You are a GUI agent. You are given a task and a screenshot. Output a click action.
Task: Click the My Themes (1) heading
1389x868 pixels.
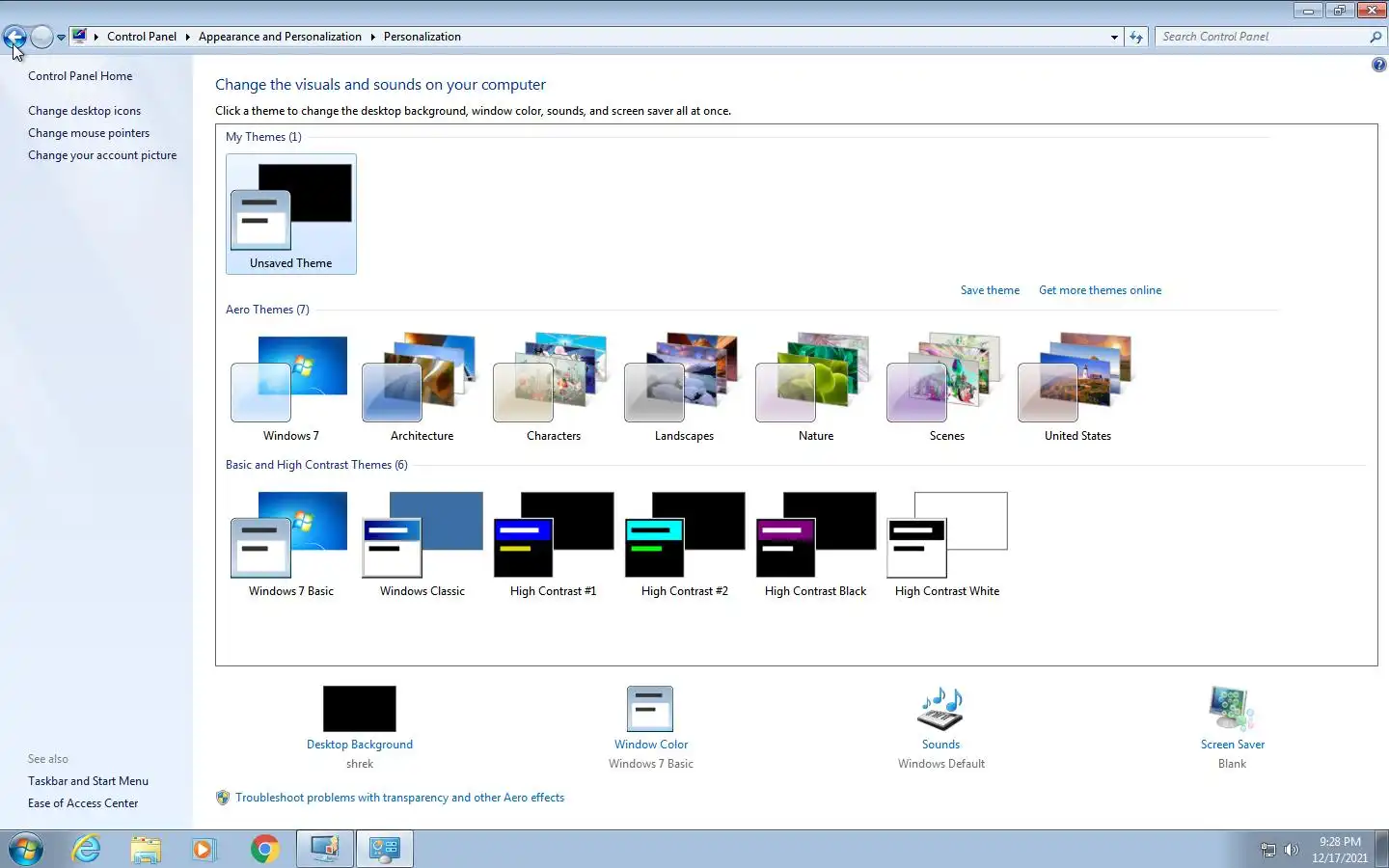[263, 137]
